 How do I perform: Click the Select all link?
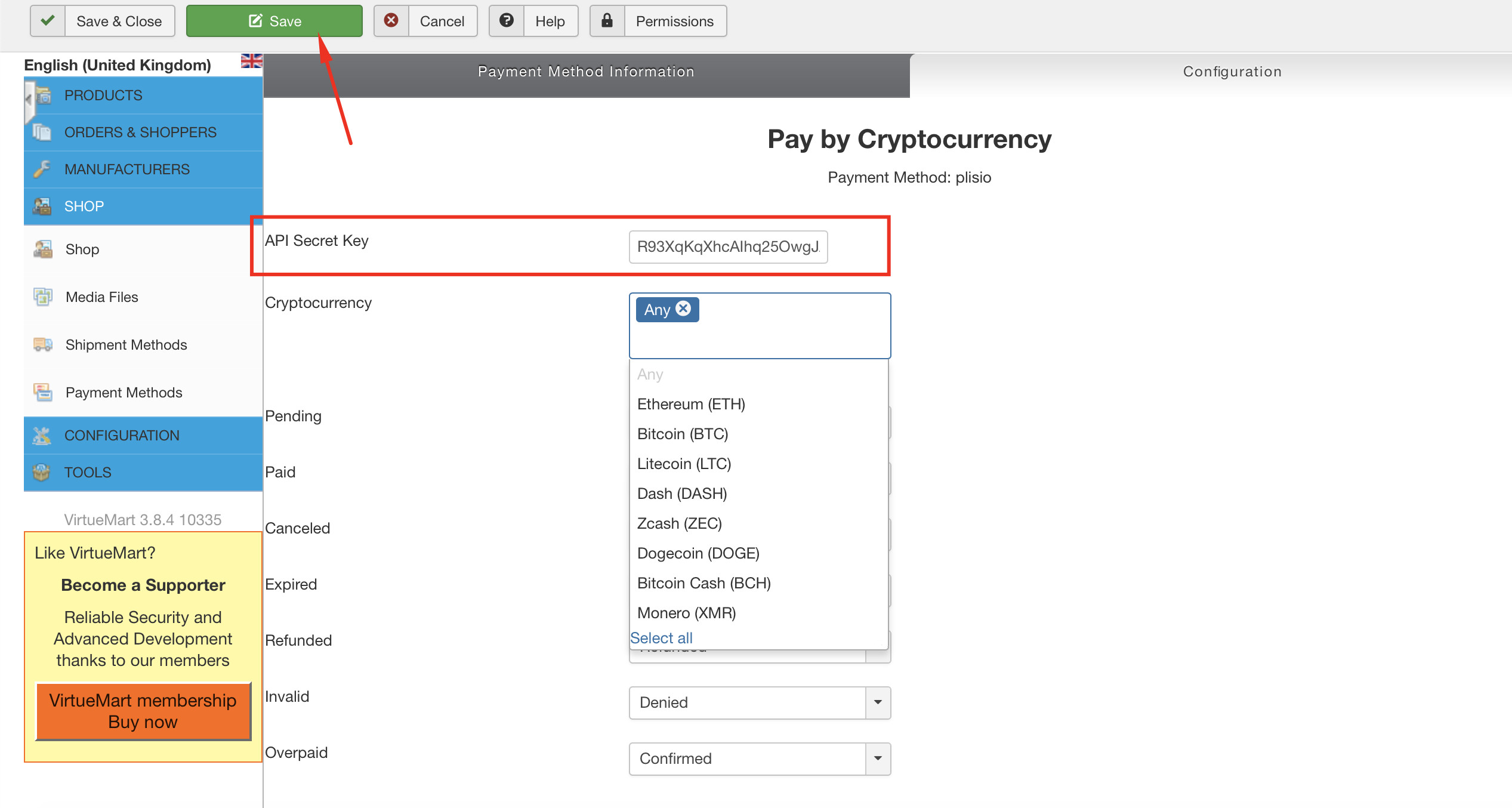[662, 638]
